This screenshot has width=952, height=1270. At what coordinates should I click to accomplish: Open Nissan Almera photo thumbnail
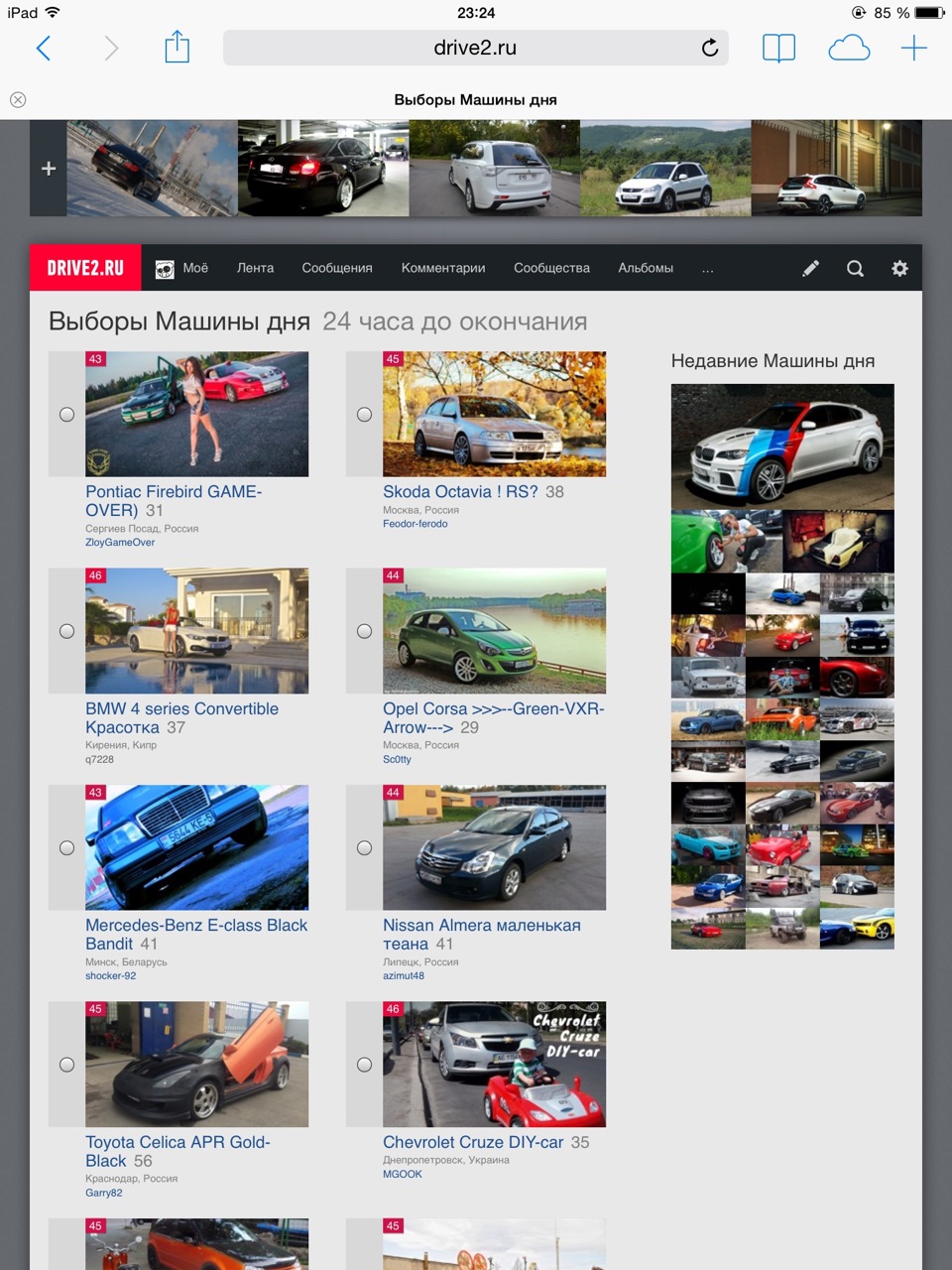494,848
